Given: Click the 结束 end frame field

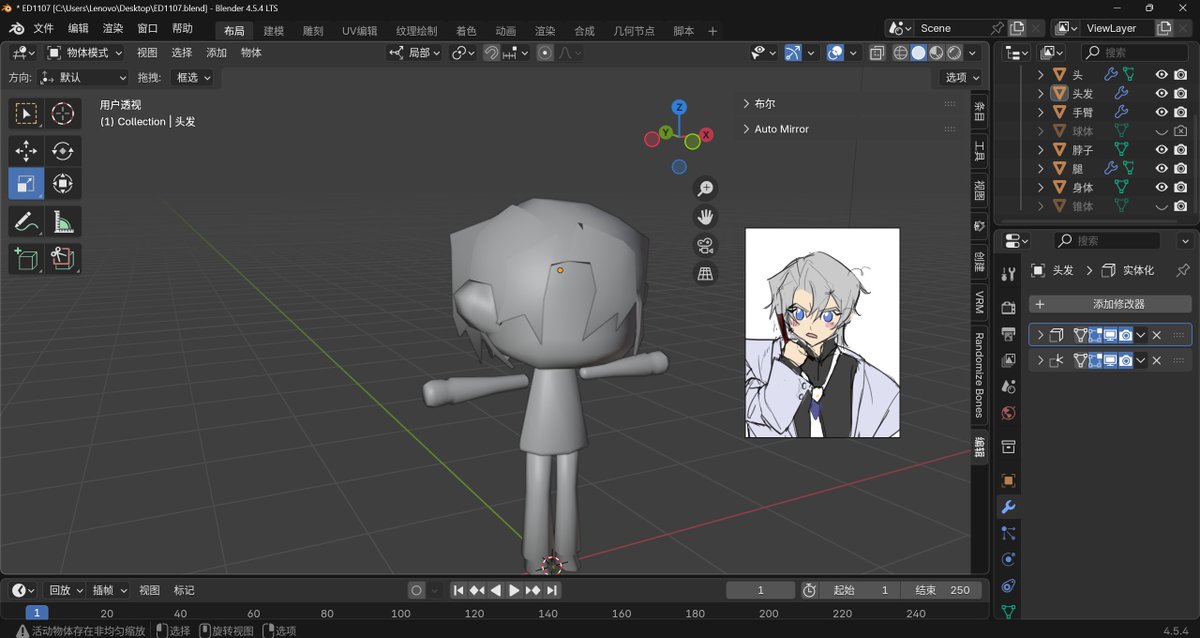Looking at the screenshot, I should 944,590.
